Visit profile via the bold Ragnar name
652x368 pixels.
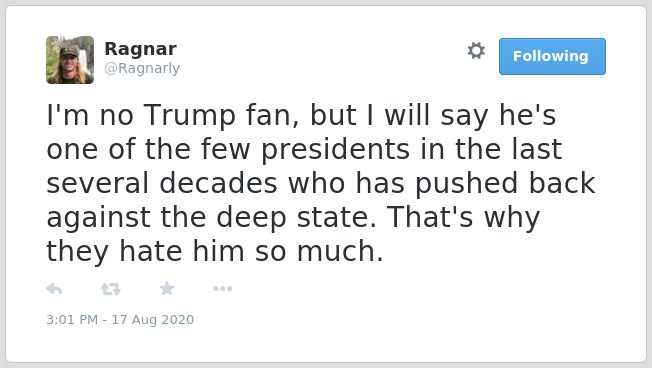point(141,49)
